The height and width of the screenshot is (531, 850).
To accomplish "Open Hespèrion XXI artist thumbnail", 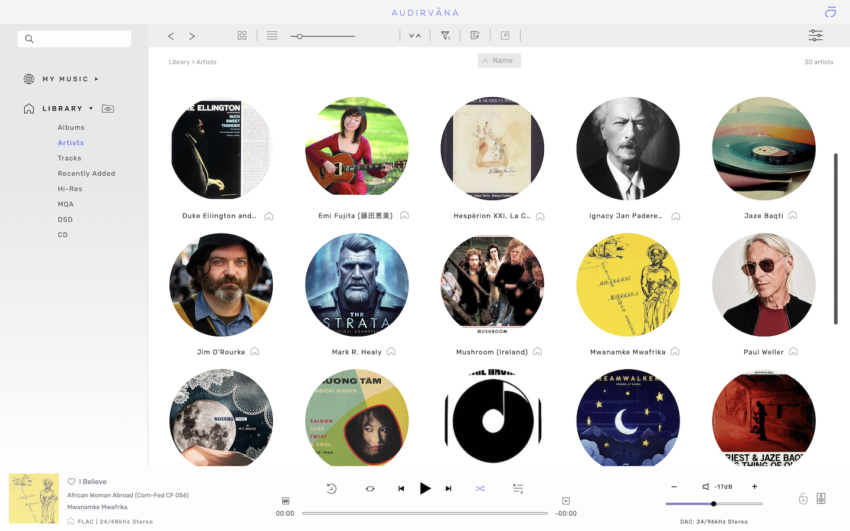I will coord(492,148).
